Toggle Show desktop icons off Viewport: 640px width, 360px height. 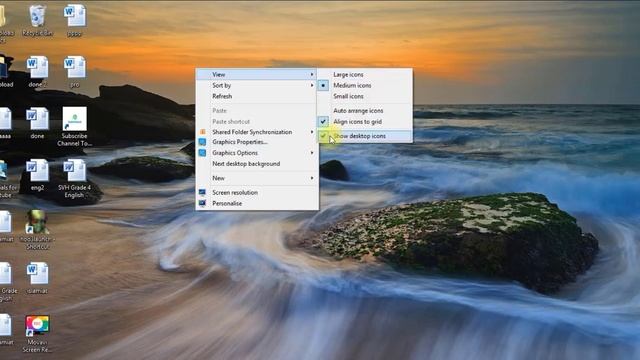coord(365,136)
